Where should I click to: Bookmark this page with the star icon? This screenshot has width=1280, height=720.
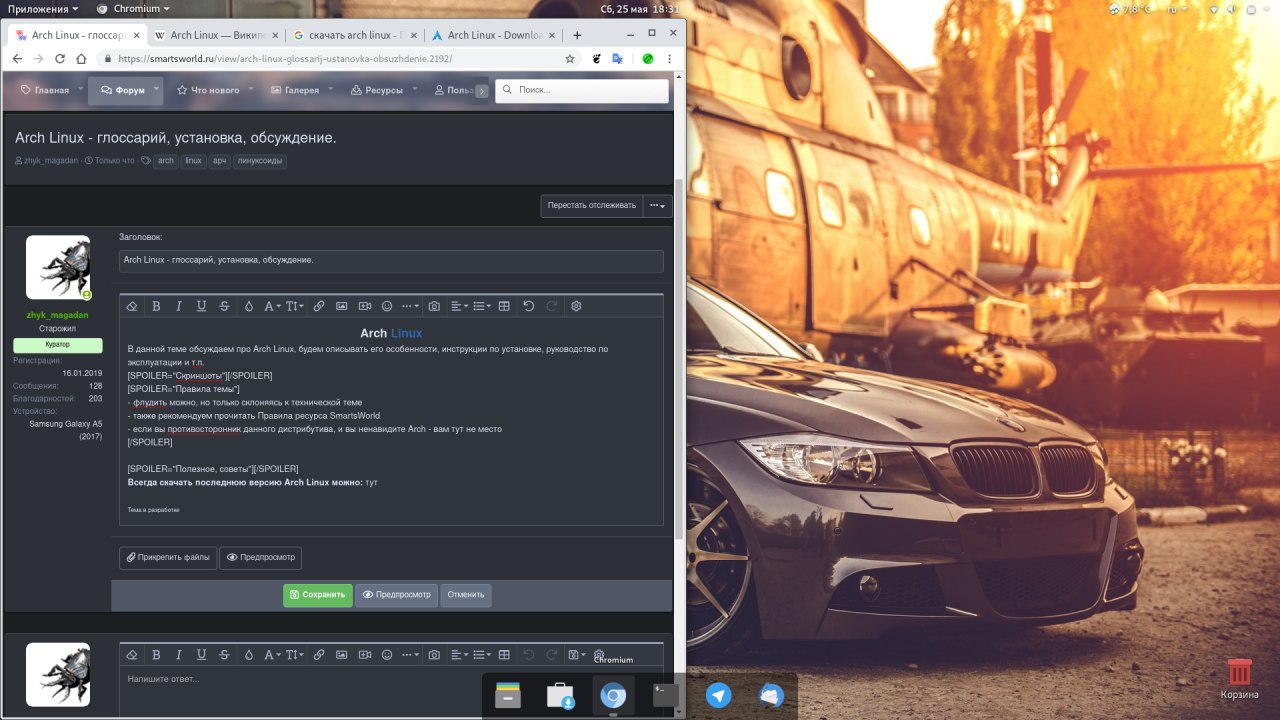click(570, 59)
